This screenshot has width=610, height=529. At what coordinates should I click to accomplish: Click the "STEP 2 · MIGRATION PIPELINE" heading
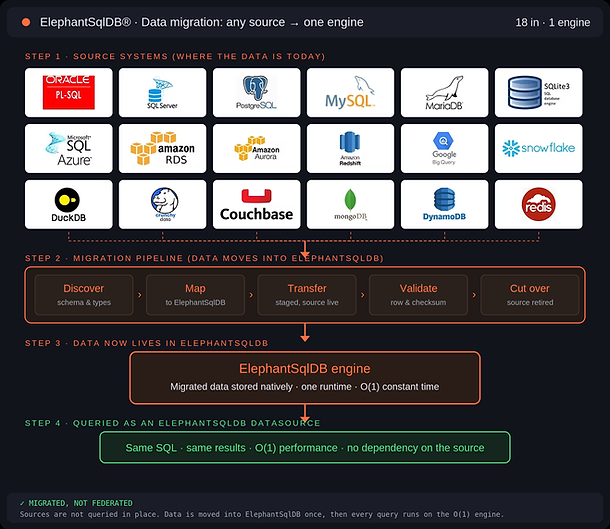(x=204, y=258)
